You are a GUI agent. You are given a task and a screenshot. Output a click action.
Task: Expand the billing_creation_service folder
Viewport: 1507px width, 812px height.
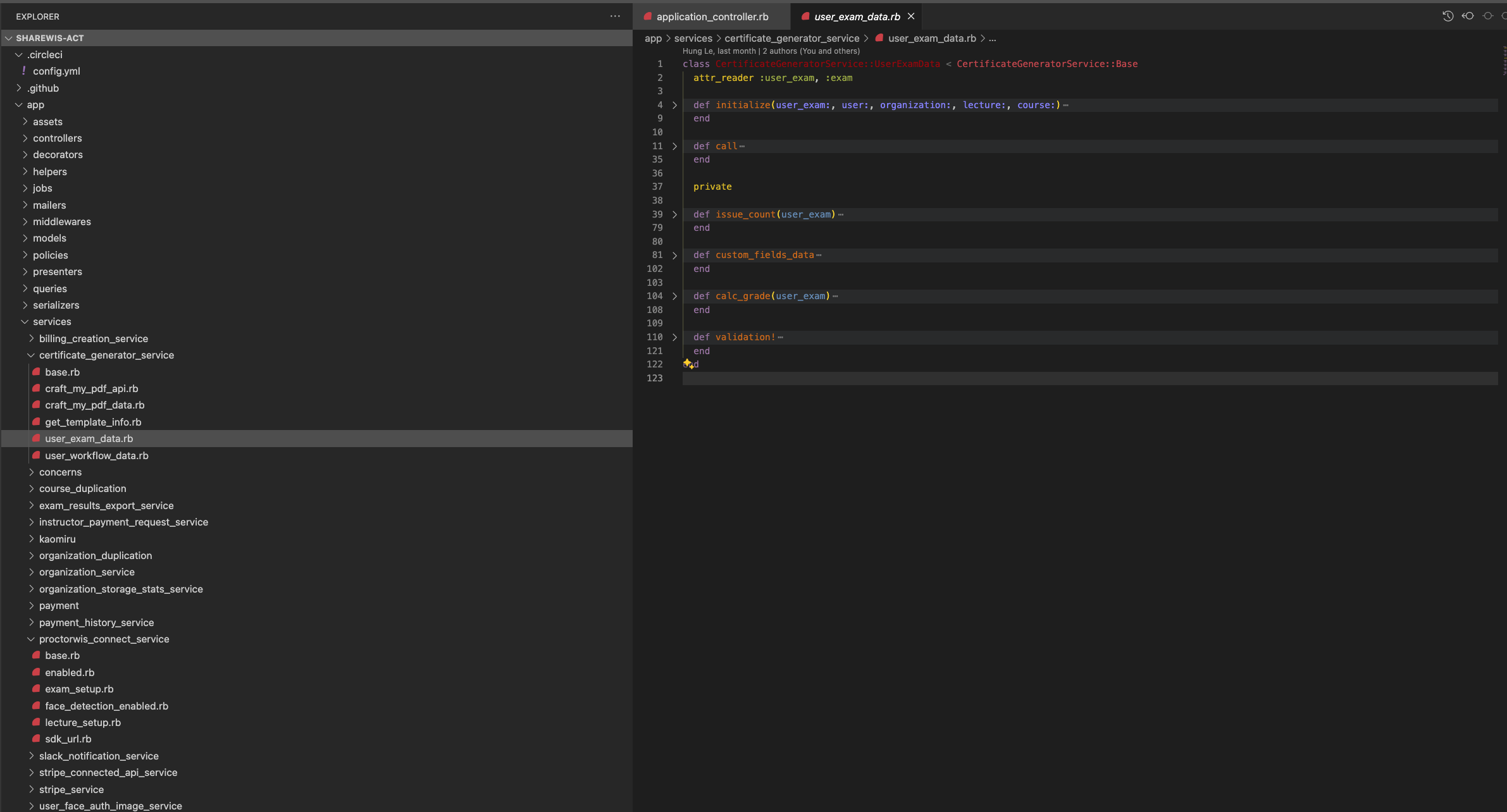point(316,338)
